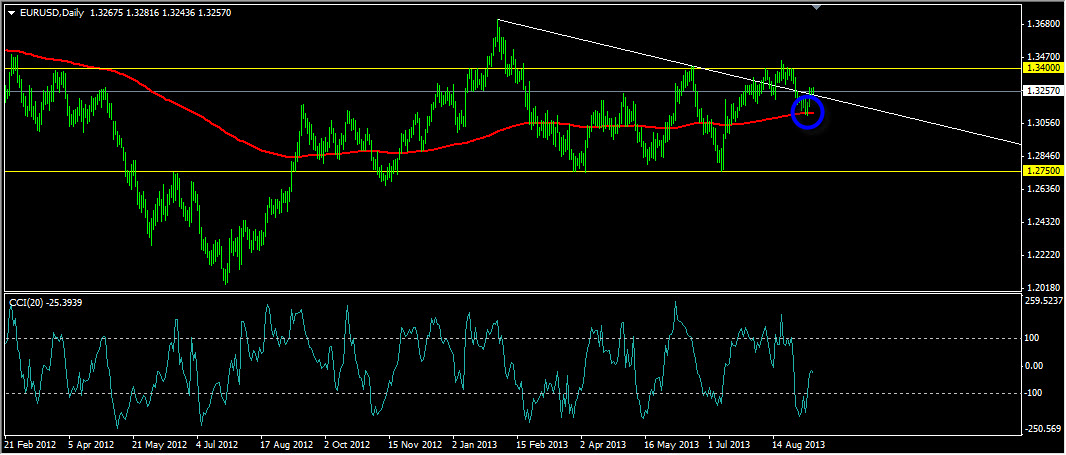
Task: Click the 21 Feb 2012 date label
Action: tap(29, 443)
